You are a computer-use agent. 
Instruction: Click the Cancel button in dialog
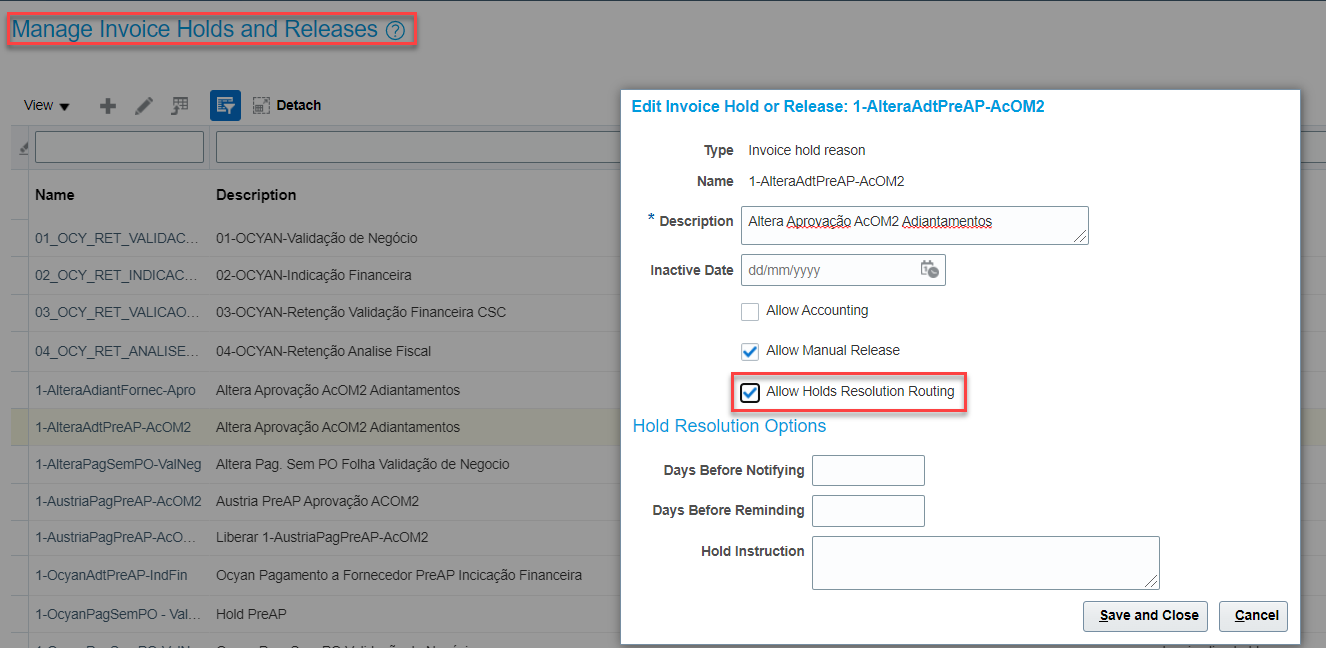coord(1253,616)
